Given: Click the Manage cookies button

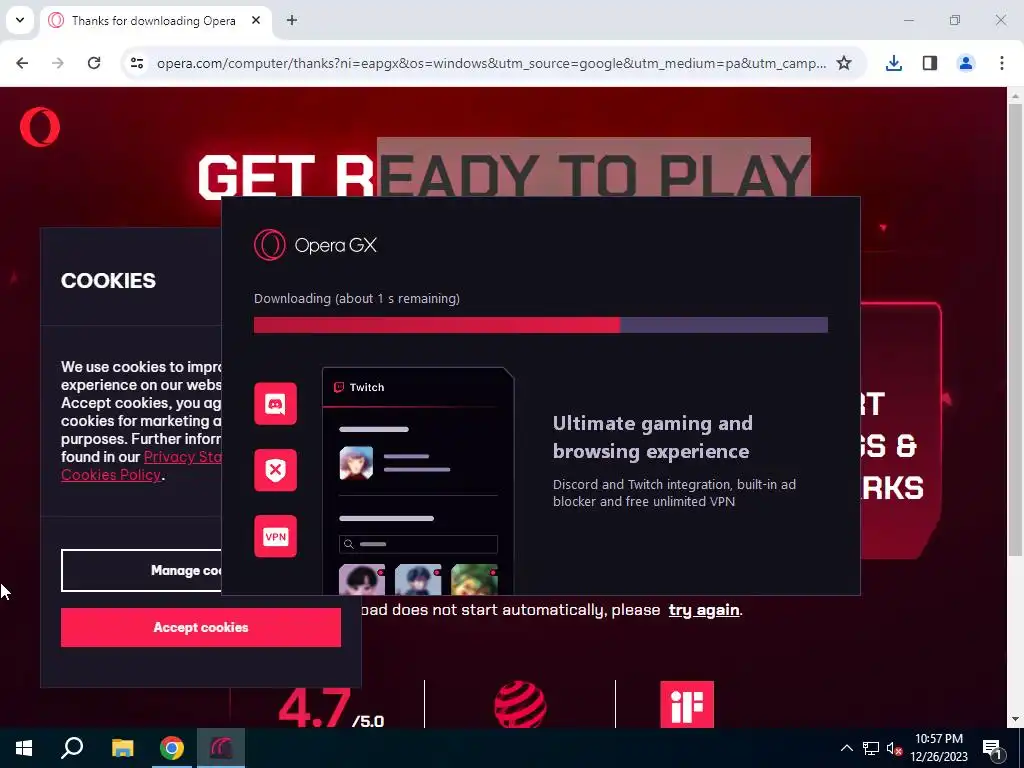Looking at the screenshot, I should (x=141, y=571).
